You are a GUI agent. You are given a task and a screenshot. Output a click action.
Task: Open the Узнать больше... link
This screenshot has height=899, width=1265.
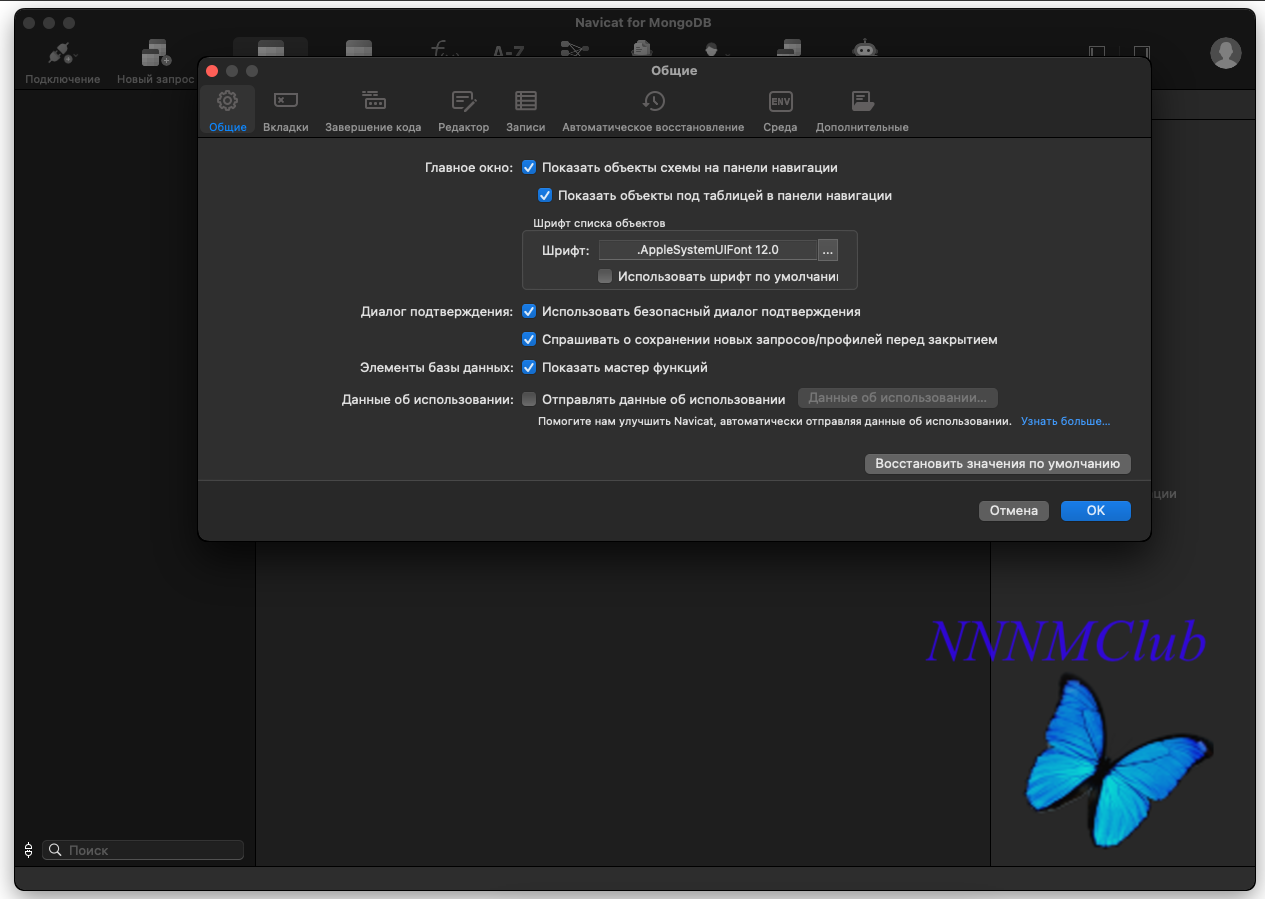1065,422
